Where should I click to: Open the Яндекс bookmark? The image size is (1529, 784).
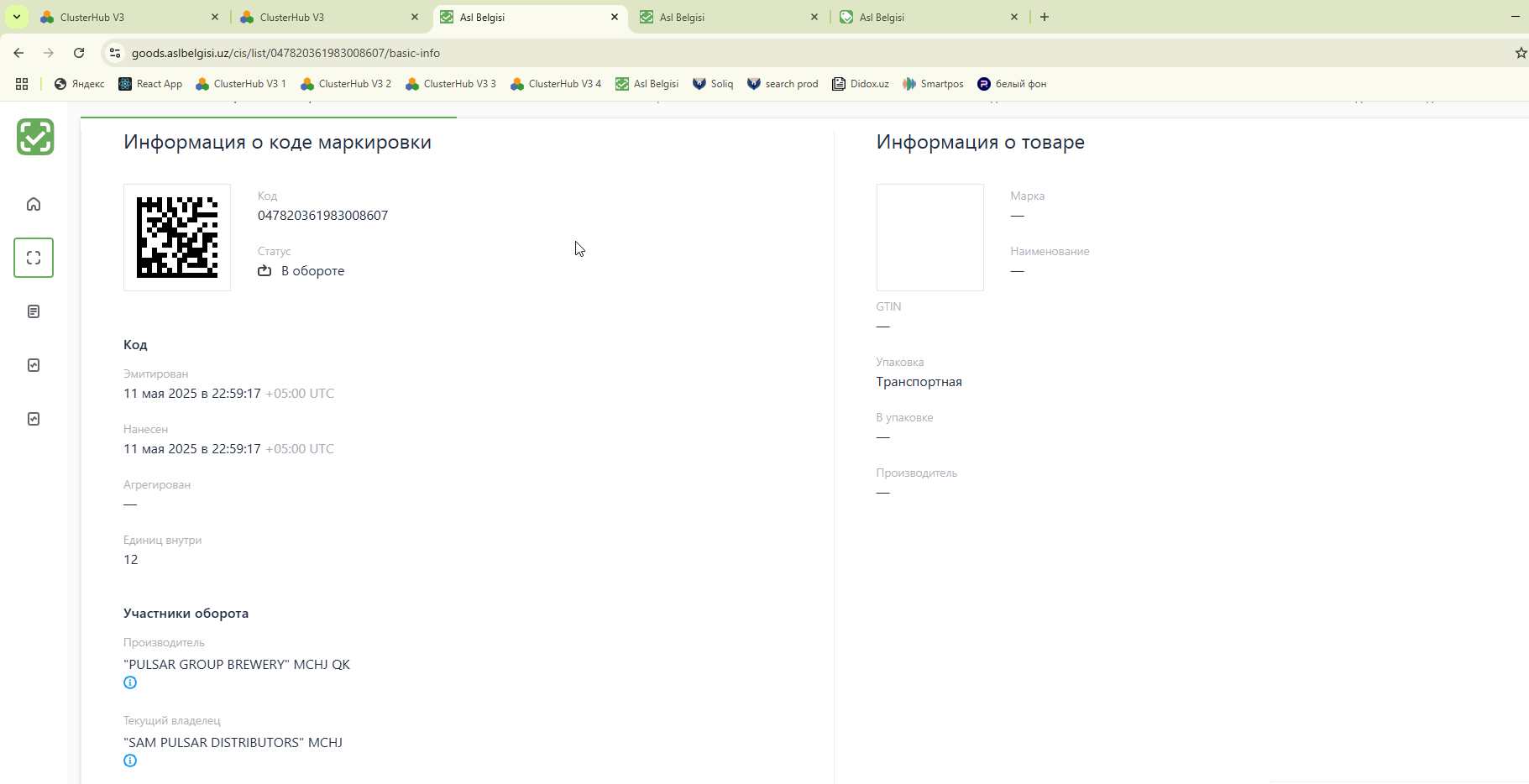(80, 84)
